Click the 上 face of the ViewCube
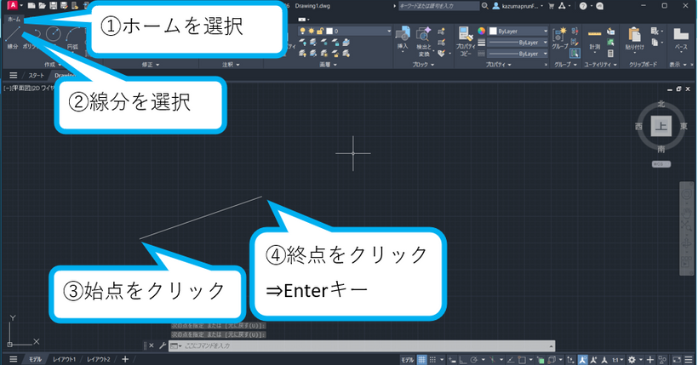 (661, 126)
